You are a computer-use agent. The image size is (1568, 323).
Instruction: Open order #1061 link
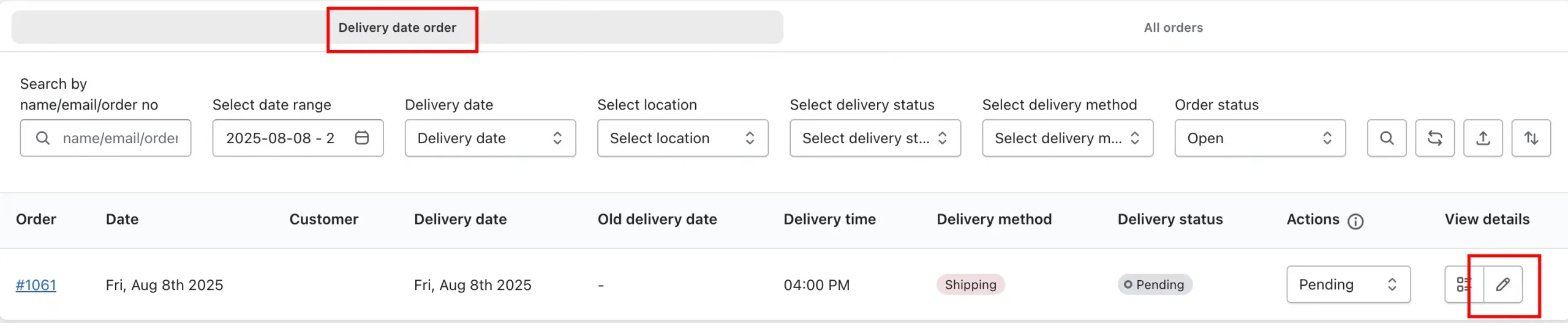36,285
